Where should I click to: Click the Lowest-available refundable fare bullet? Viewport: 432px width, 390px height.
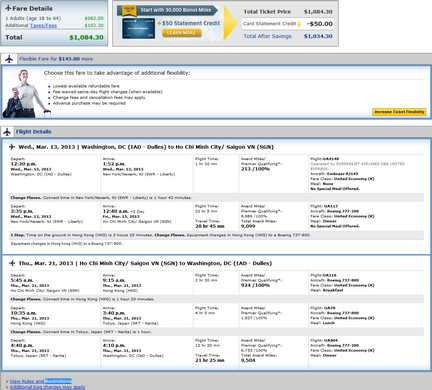[86, 86]
